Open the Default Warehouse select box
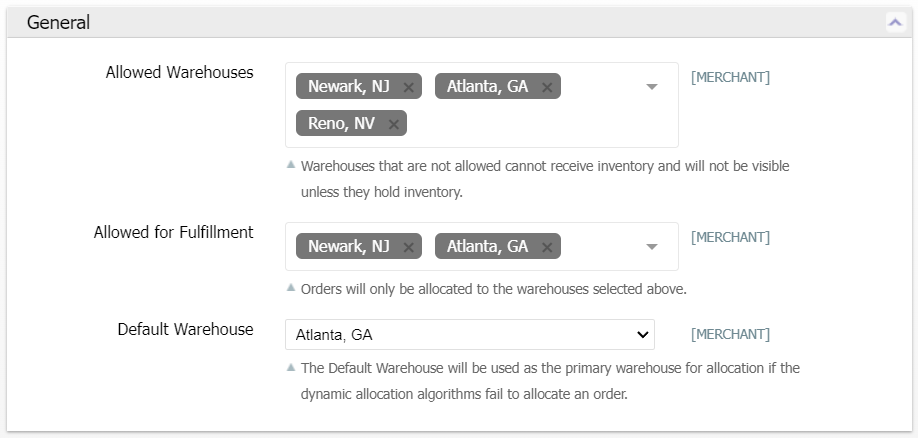The height and width of the screenshot is (438, 918). (x=470, y=335)
